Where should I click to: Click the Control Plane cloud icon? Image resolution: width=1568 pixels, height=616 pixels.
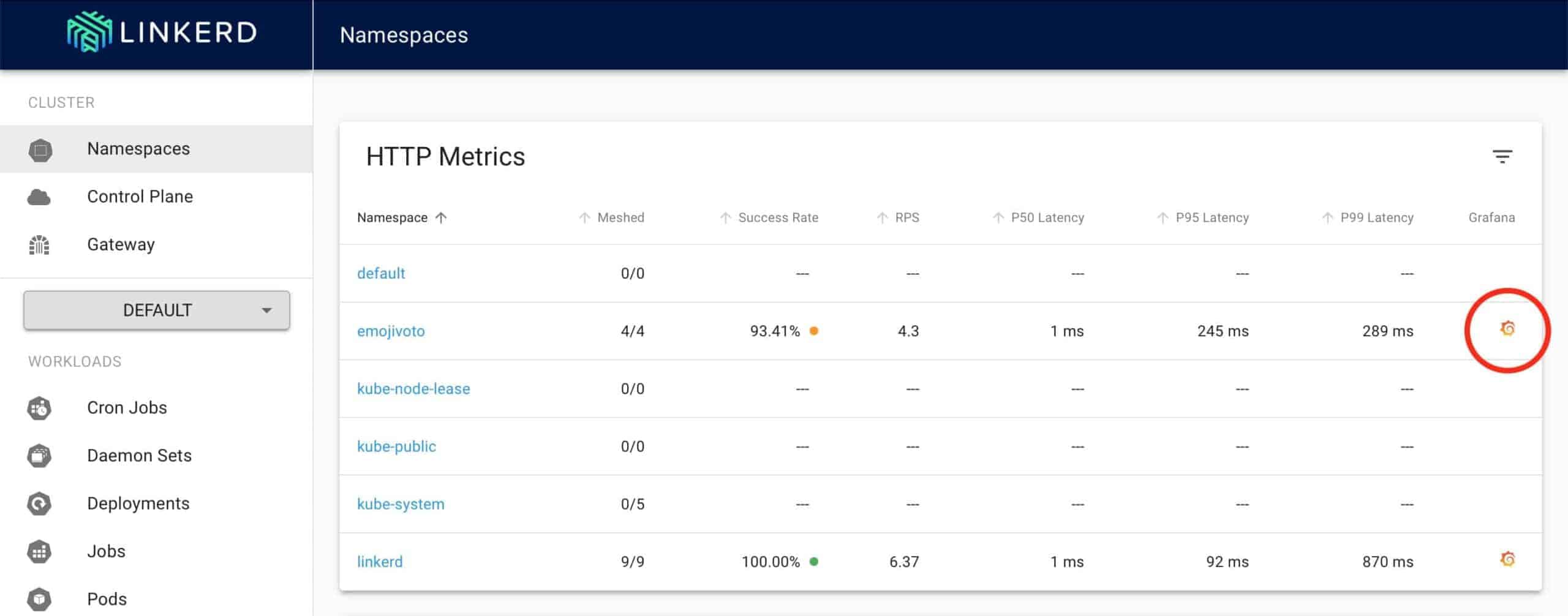(39, 197)
